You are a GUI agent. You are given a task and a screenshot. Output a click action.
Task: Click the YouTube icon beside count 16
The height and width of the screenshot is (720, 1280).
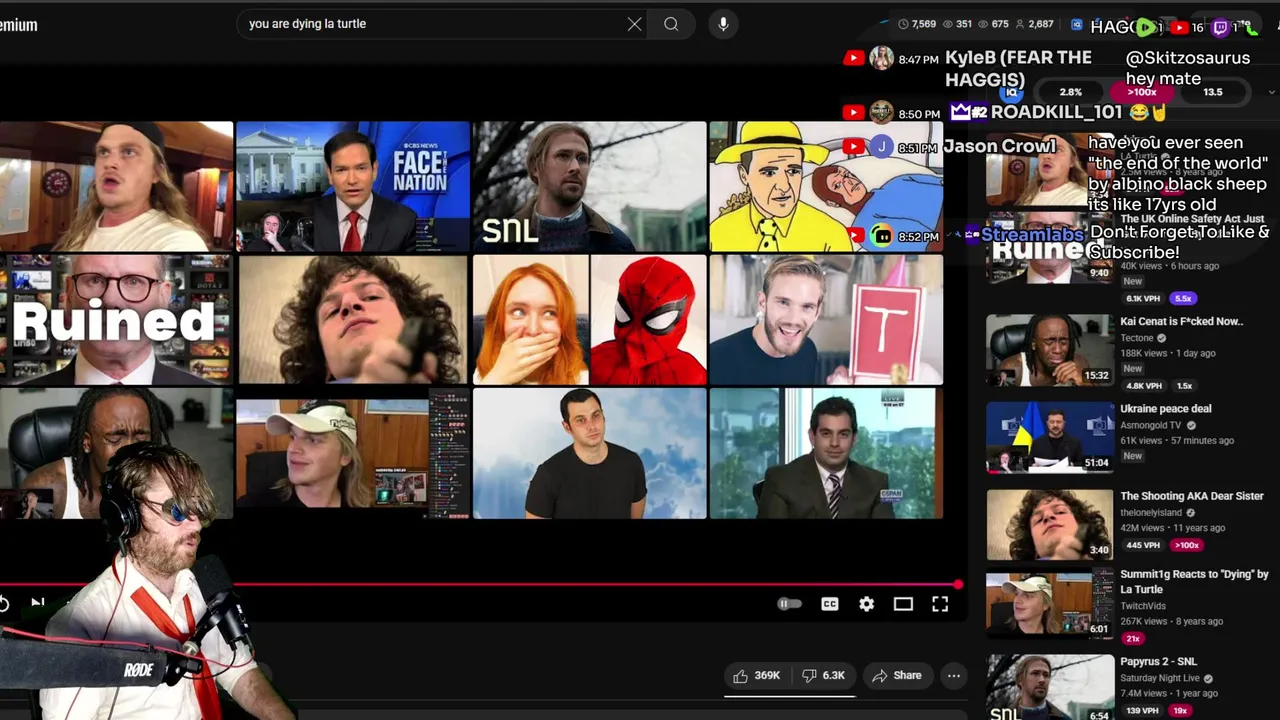1180,28
